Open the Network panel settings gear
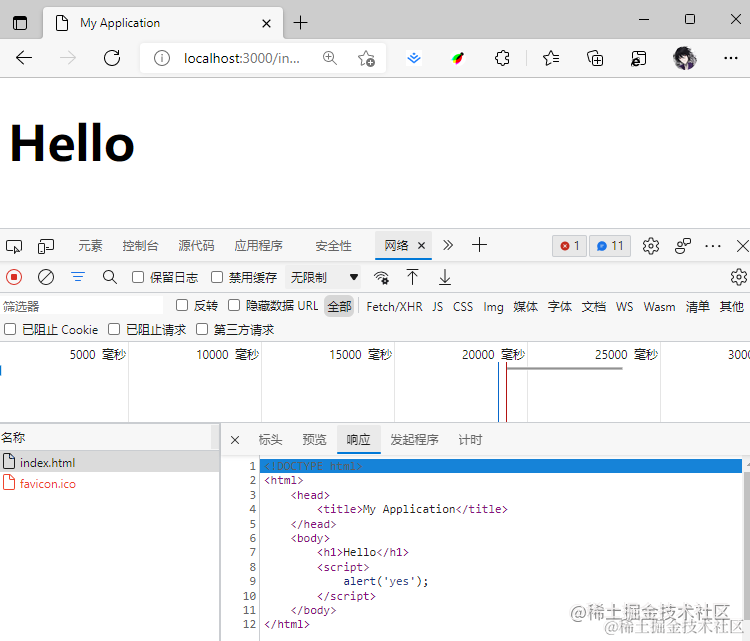 (x=739, y=277)
